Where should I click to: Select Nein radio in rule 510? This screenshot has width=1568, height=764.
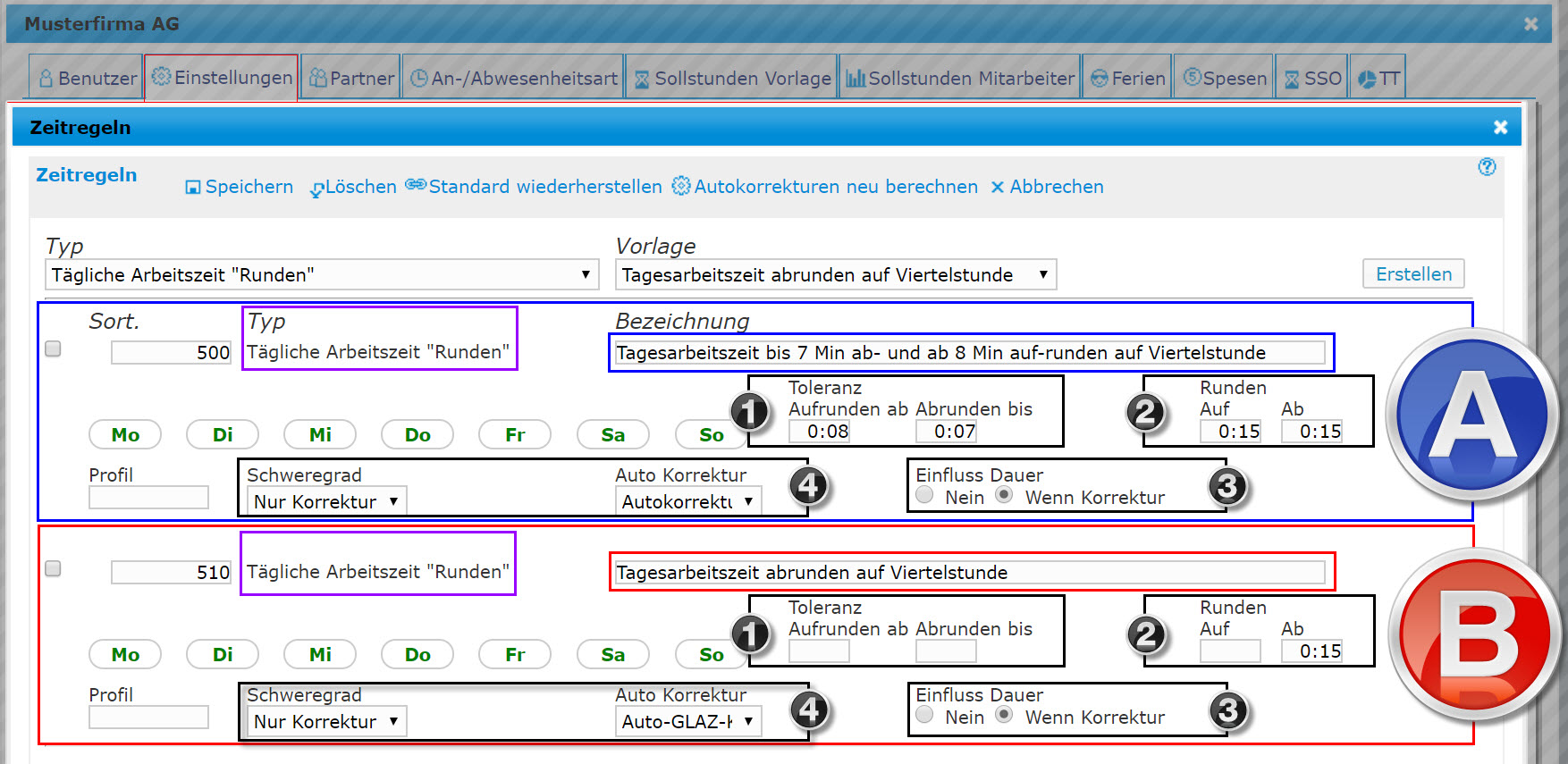tap(925, 715)
